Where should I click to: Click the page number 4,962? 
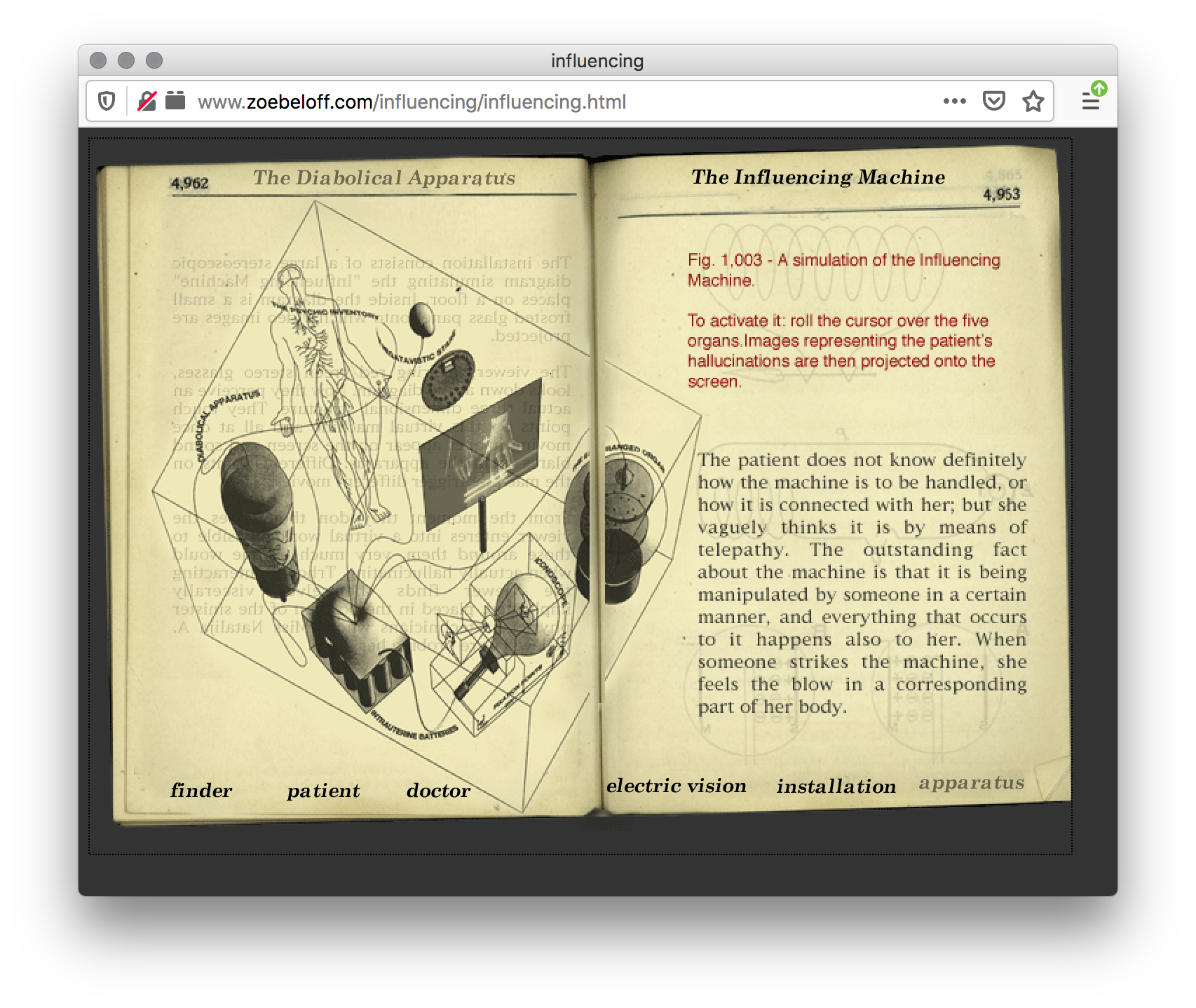[x=189, y=184]
